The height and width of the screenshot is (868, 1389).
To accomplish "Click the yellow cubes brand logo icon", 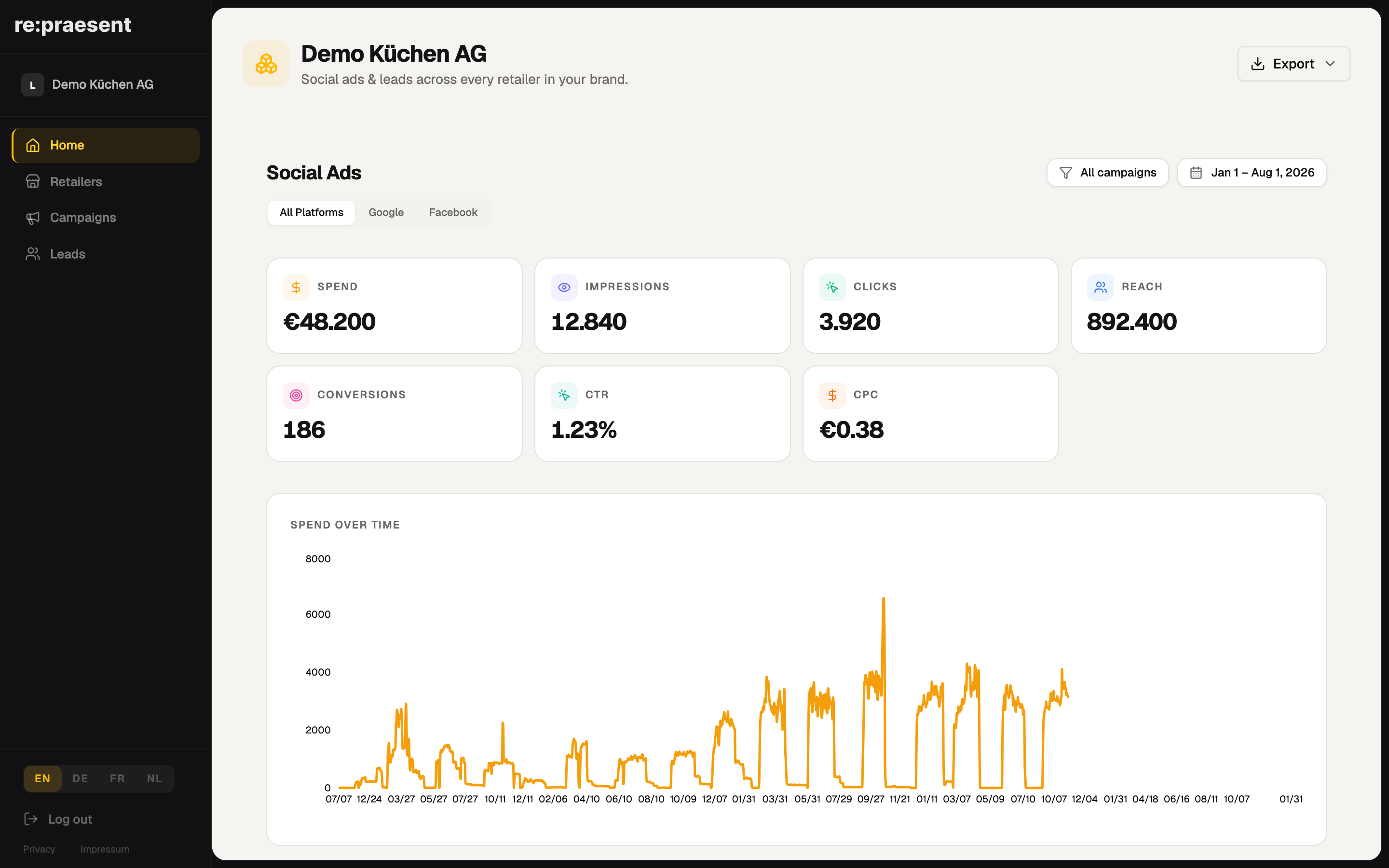I will (x=266, y=64).
